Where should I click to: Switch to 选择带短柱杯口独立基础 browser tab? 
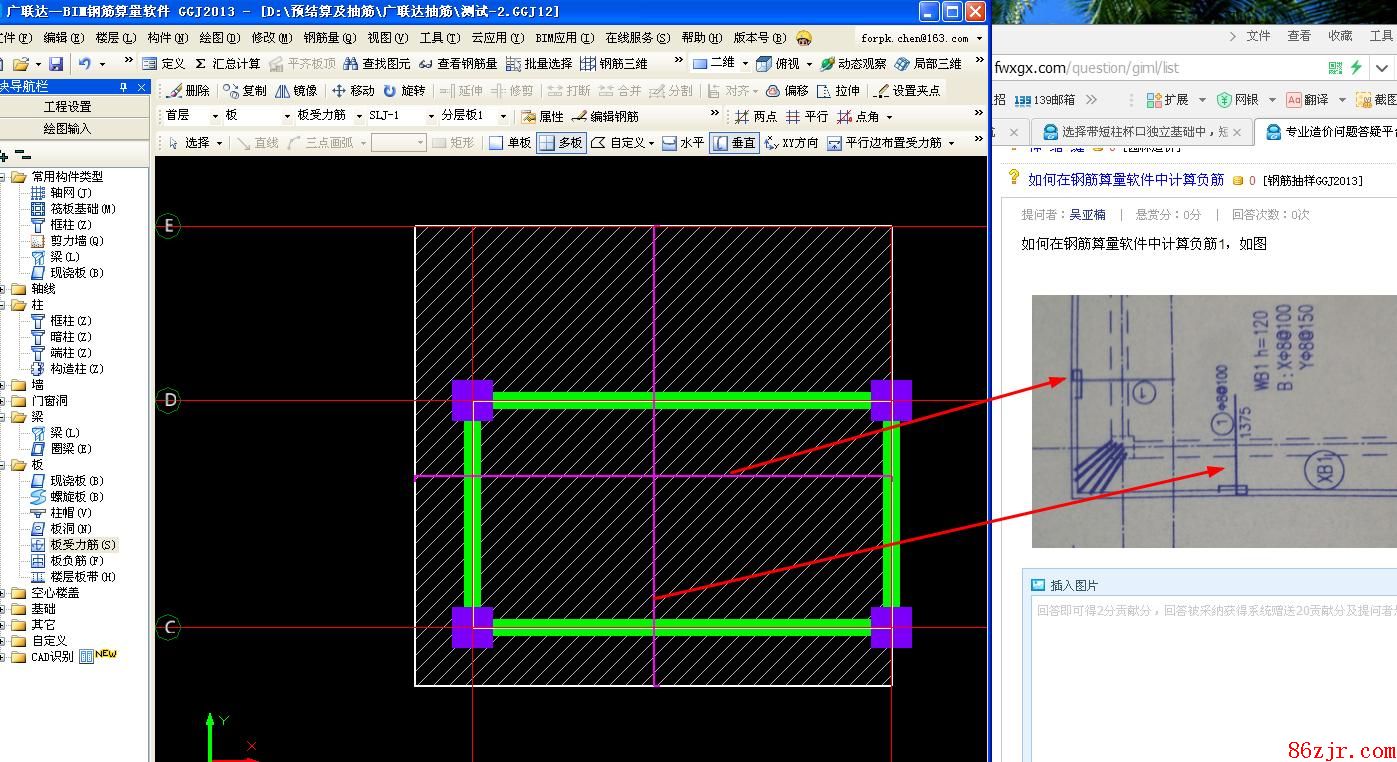tap(1140, 132)
